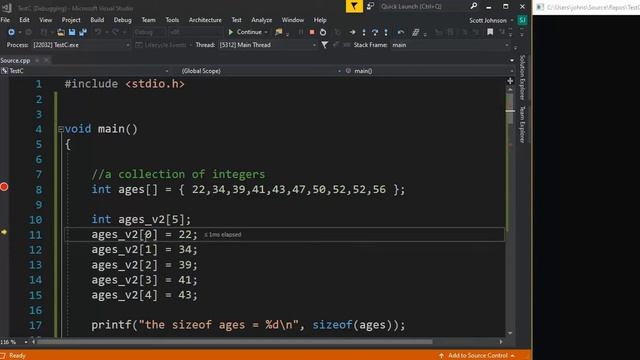The height and width of the screenshot is (360, 640).
Task: Click the hex display toolbar icon
Action: (415, 32)
